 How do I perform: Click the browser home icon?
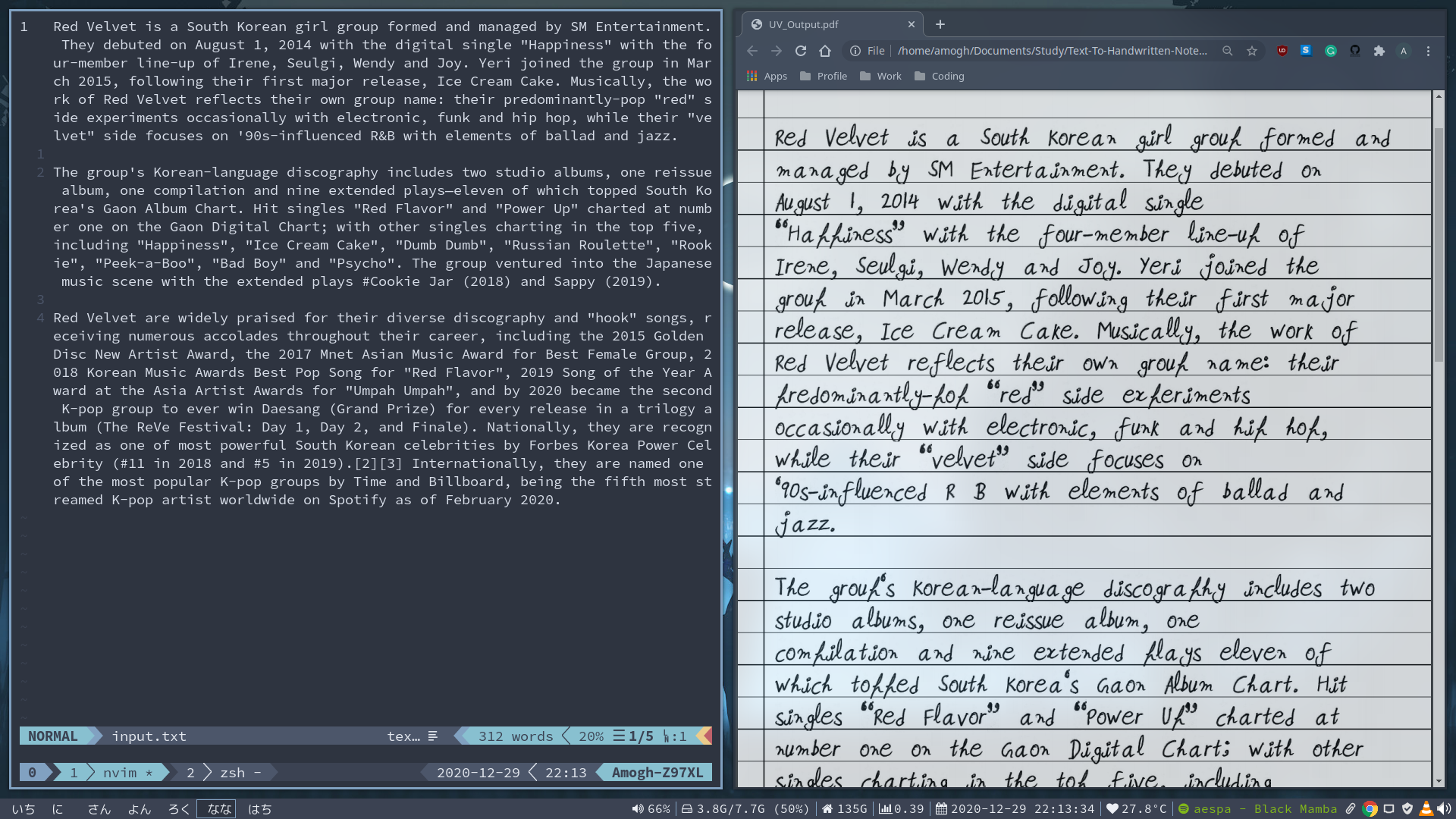(825, 51)
